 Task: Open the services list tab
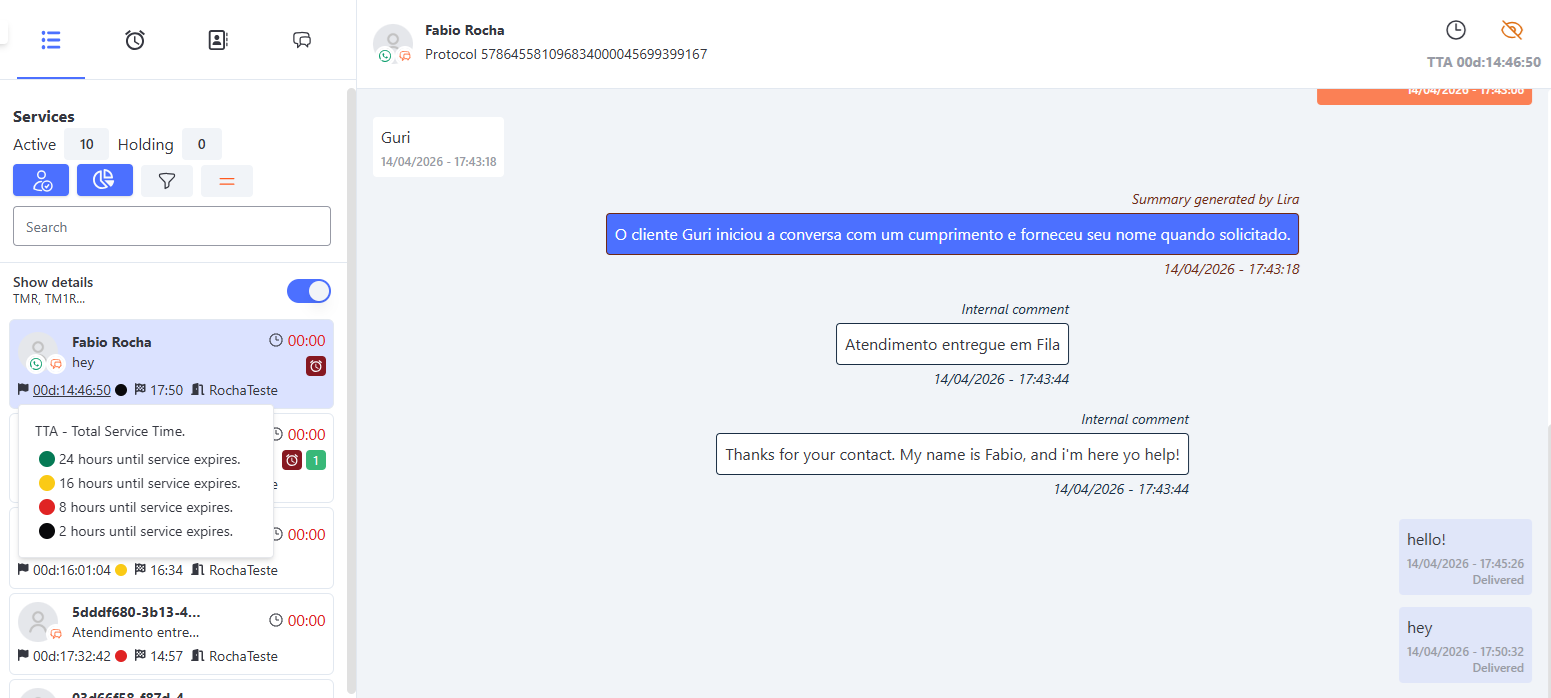click(x=51, y=40)
